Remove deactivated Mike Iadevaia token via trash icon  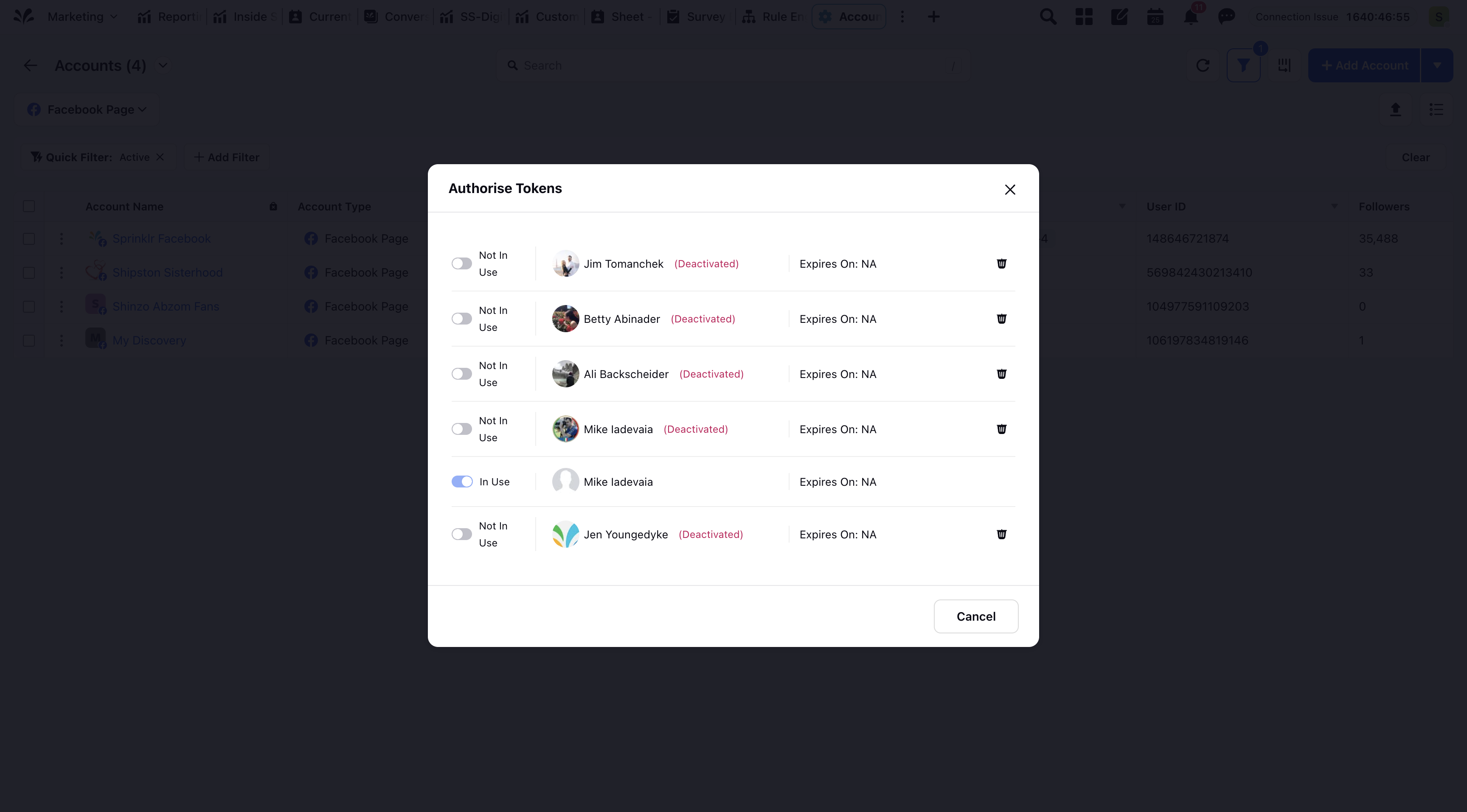[x=1001, y=429]
